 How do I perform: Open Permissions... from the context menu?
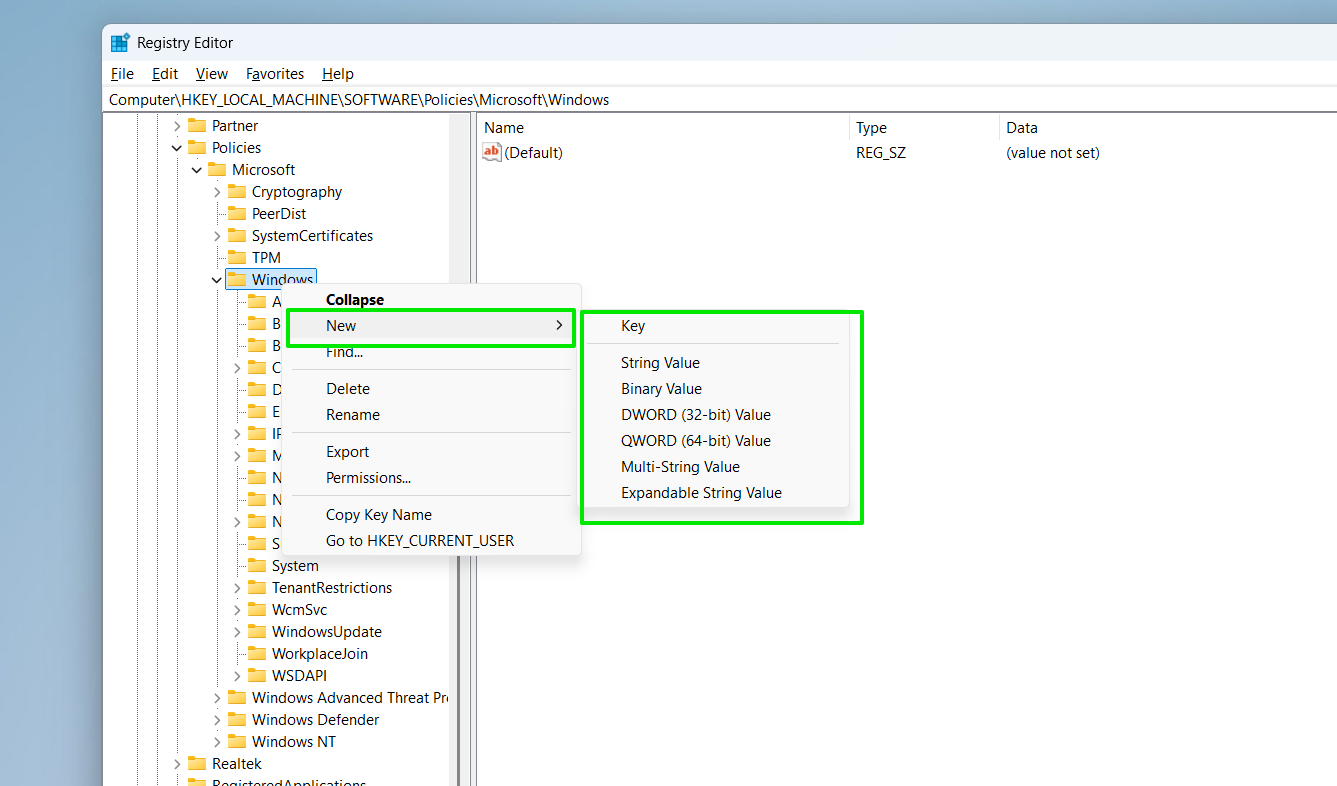click(431, 478)
